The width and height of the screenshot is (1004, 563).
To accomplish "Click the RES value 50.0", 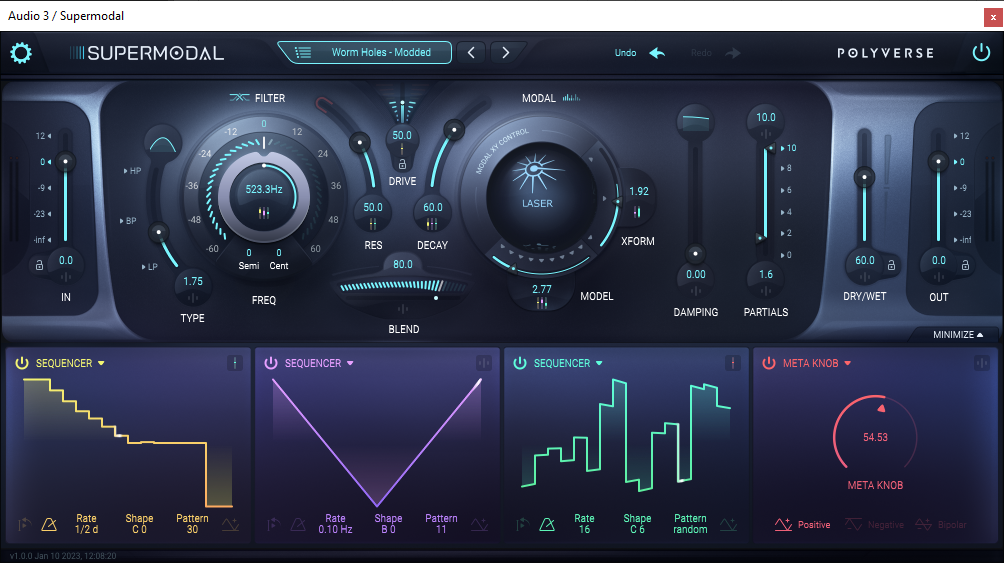I will (x=373, y=208).
